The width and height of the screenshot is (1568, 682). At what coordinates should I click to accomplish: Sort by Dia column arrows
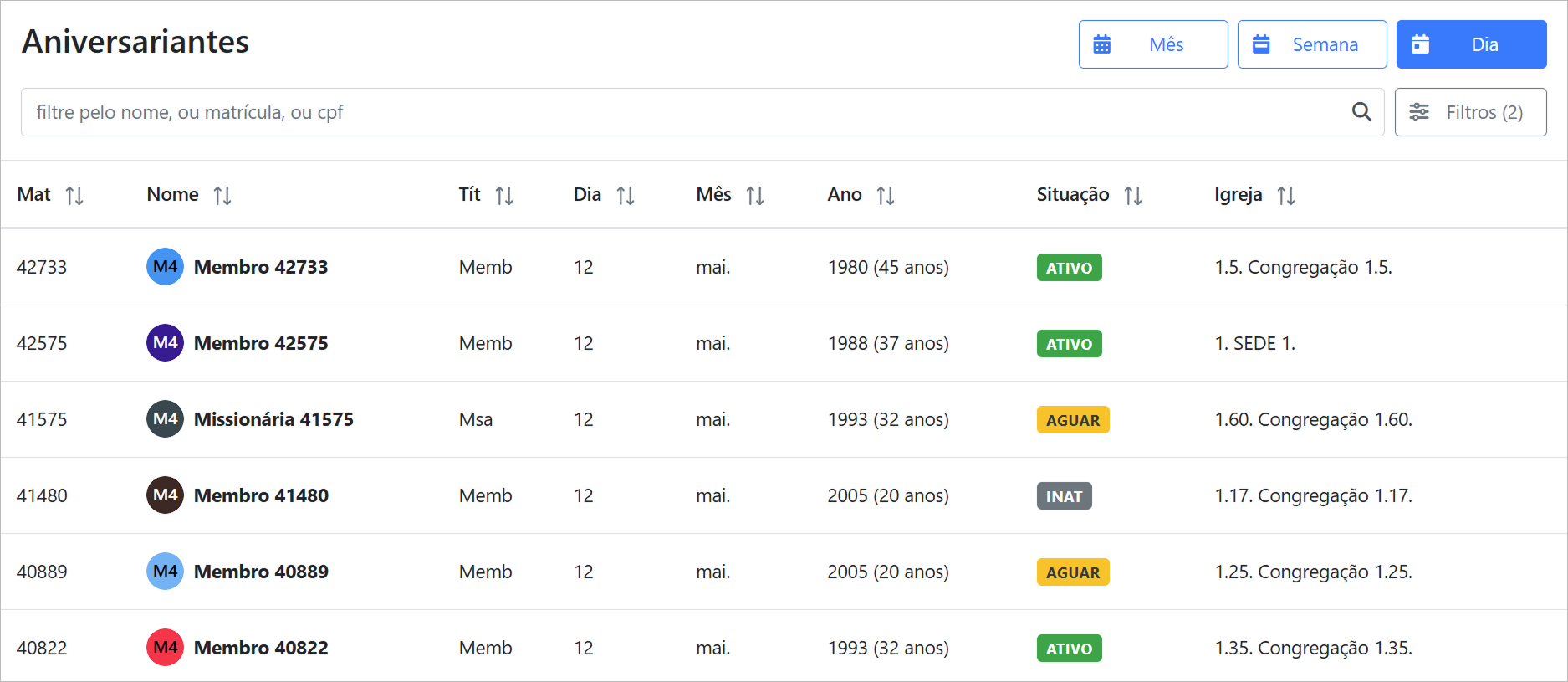coord(625,196)
